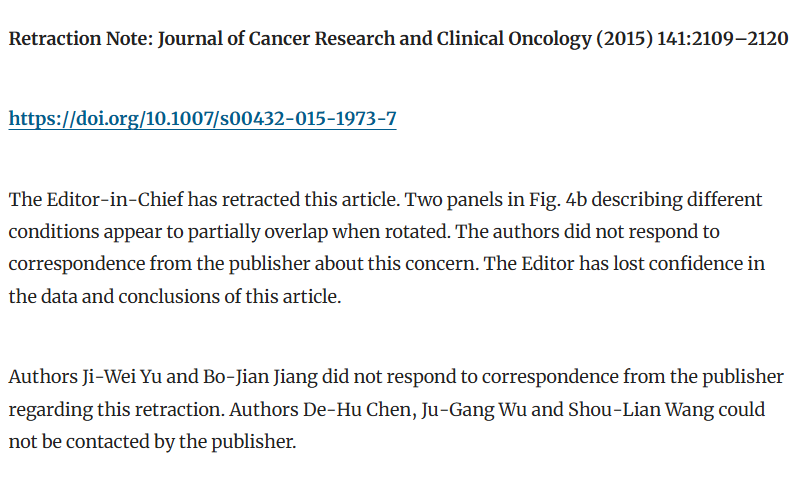Click the words Clinical Oncology in the heading
Viewport: 793px width, 477px height.
[x=514, y=39]
